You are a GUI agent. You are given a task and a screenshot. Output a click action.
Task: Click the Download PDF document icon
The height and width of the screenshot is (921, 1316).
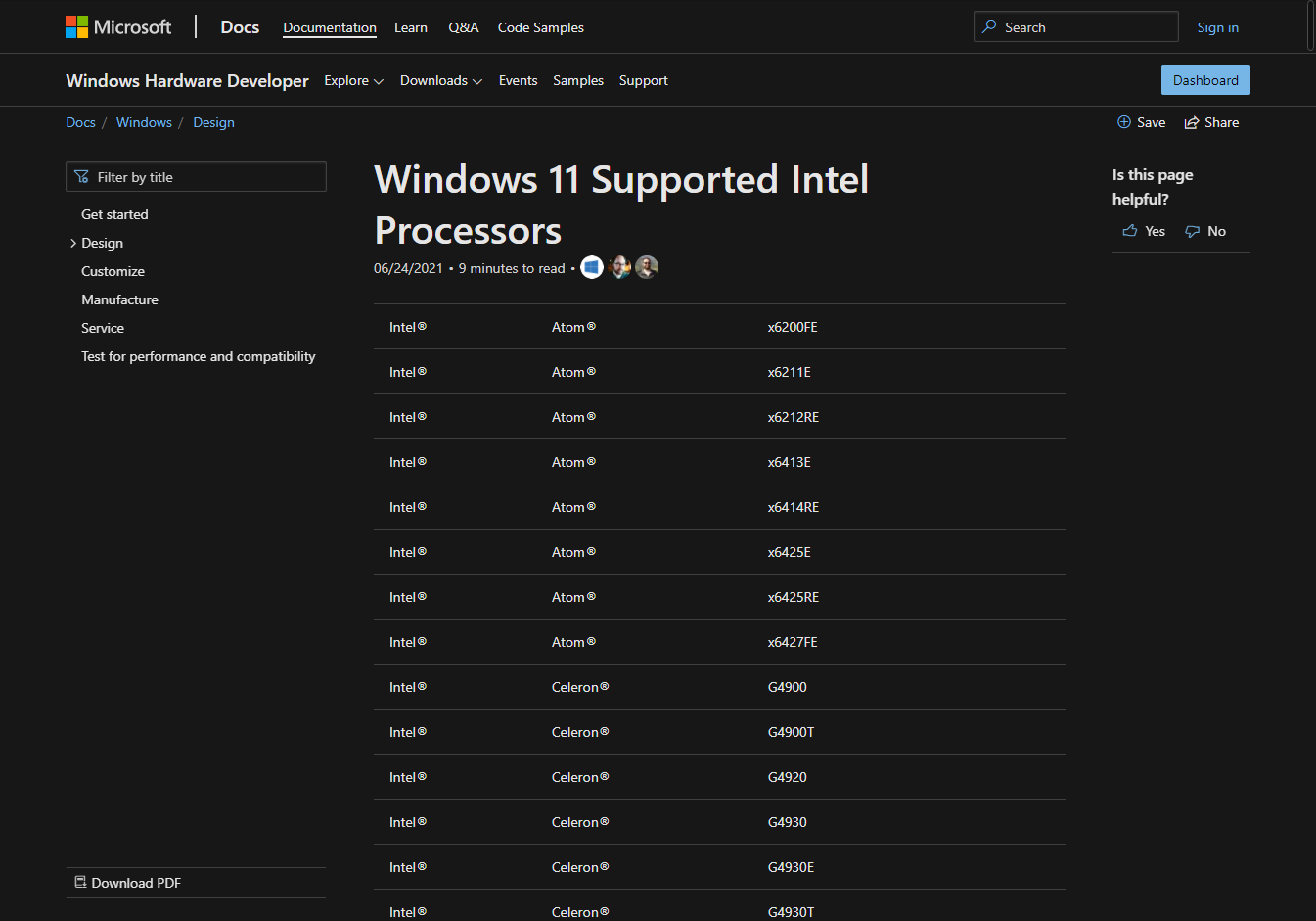coord(81,882)
